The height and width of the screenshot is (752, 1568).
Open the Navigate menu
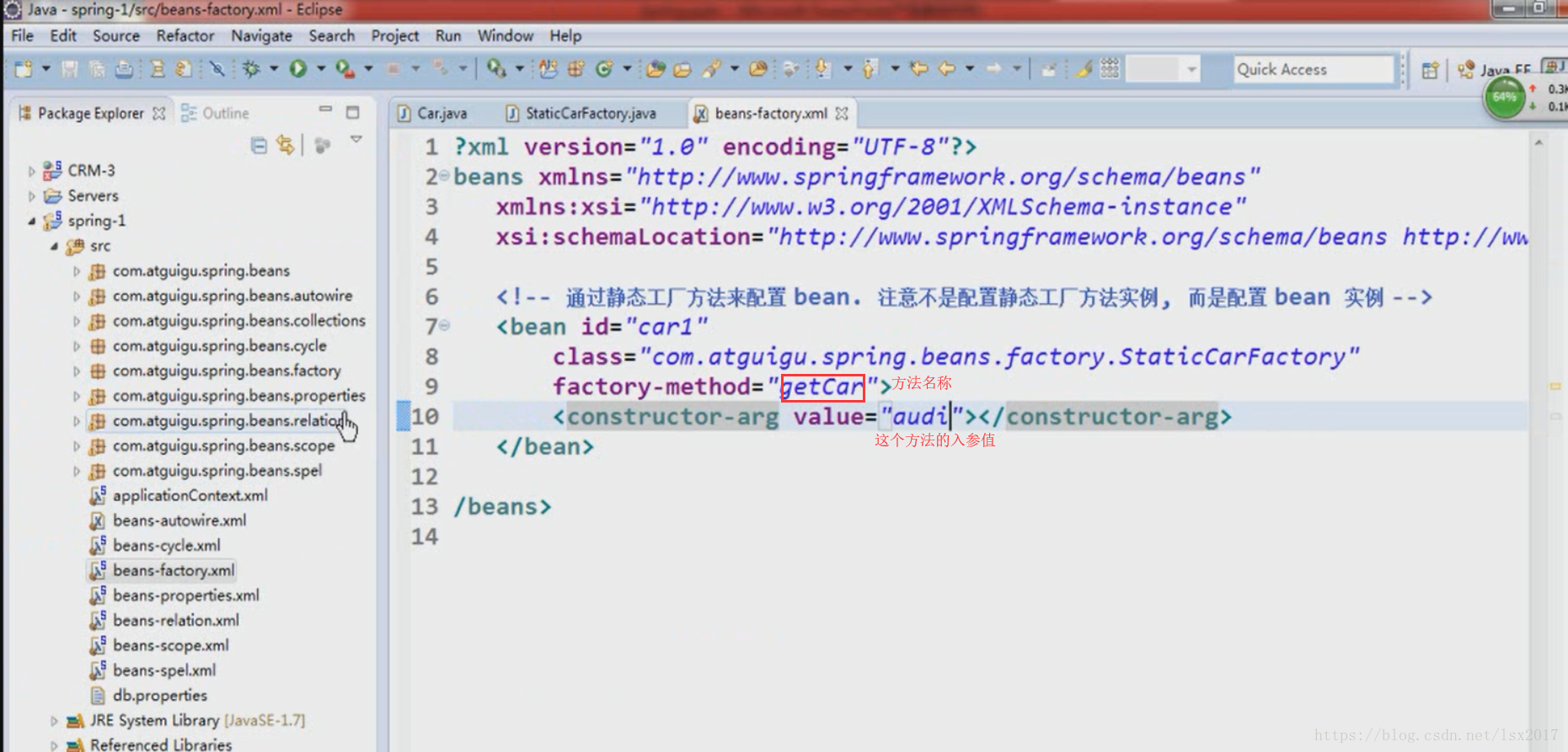(262, 35)
